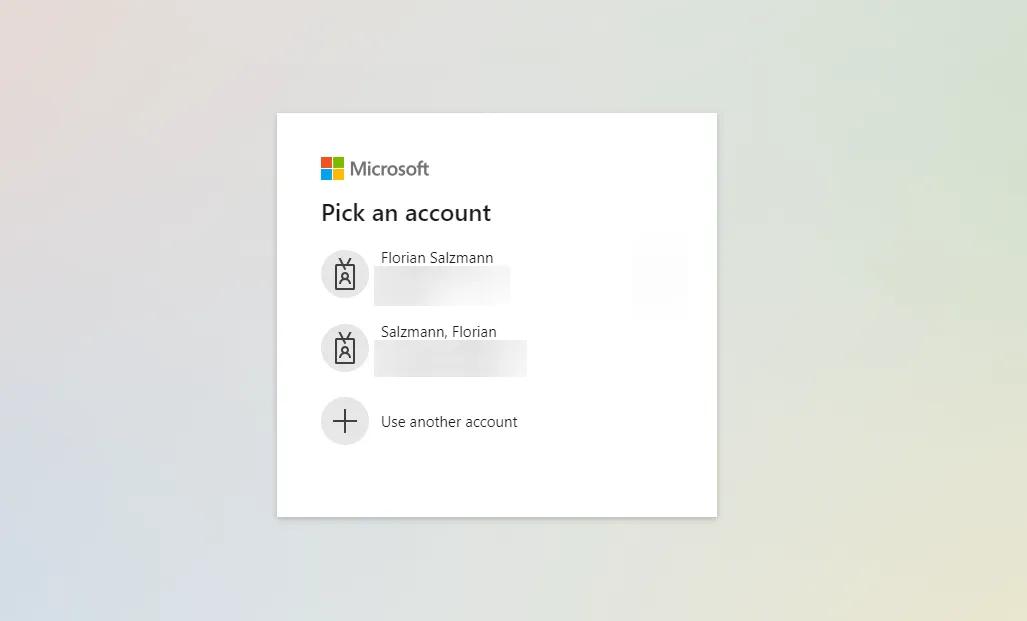Select Use another account
1027x621 pixels.
tap(449, 422)
